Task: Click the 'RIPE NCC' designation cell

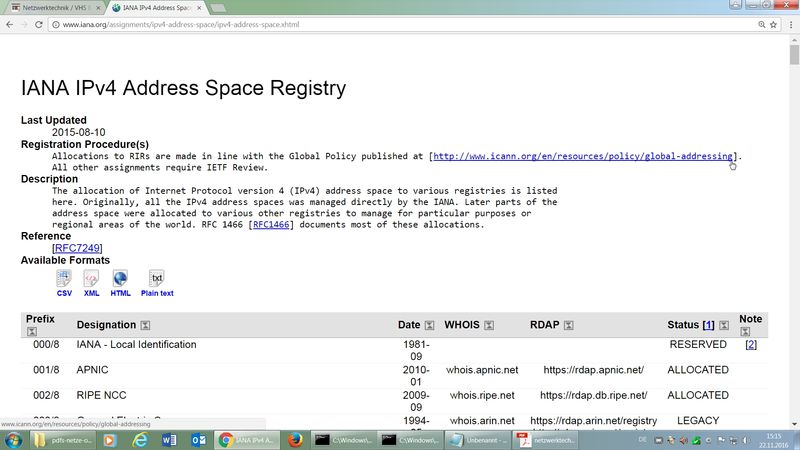Action: click(x=101, y=395)
